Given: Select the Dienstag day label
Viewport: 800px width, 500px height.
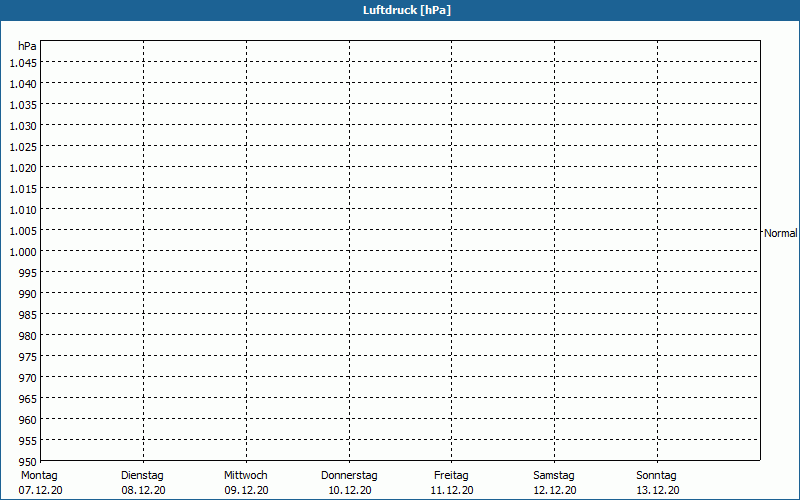Looking at the screenshot, I should (x=142, y=475).
